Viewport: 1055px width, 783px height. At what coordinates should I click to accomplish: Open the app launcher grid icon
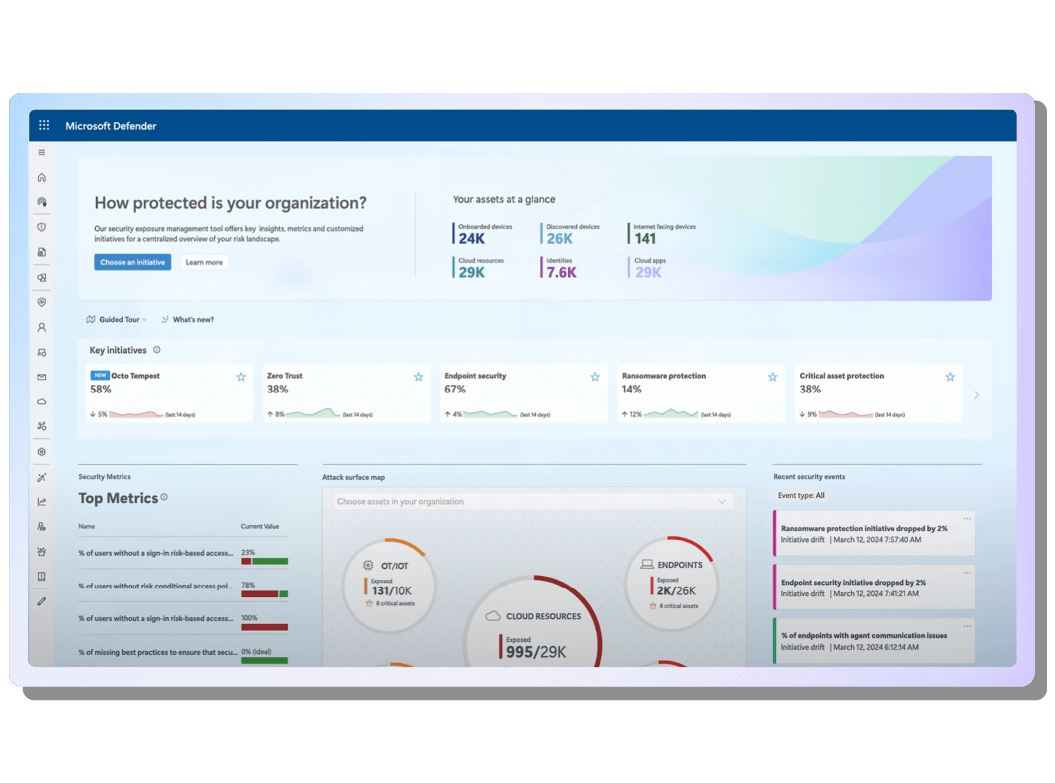click(x=44, y=125)
